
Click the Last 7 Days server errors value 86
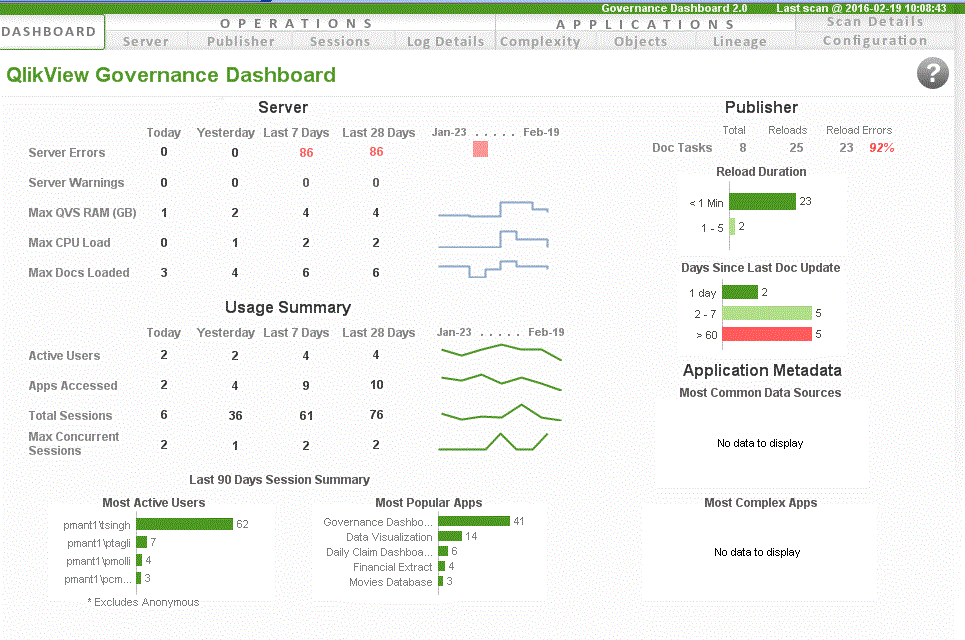[x=306, y=152]
